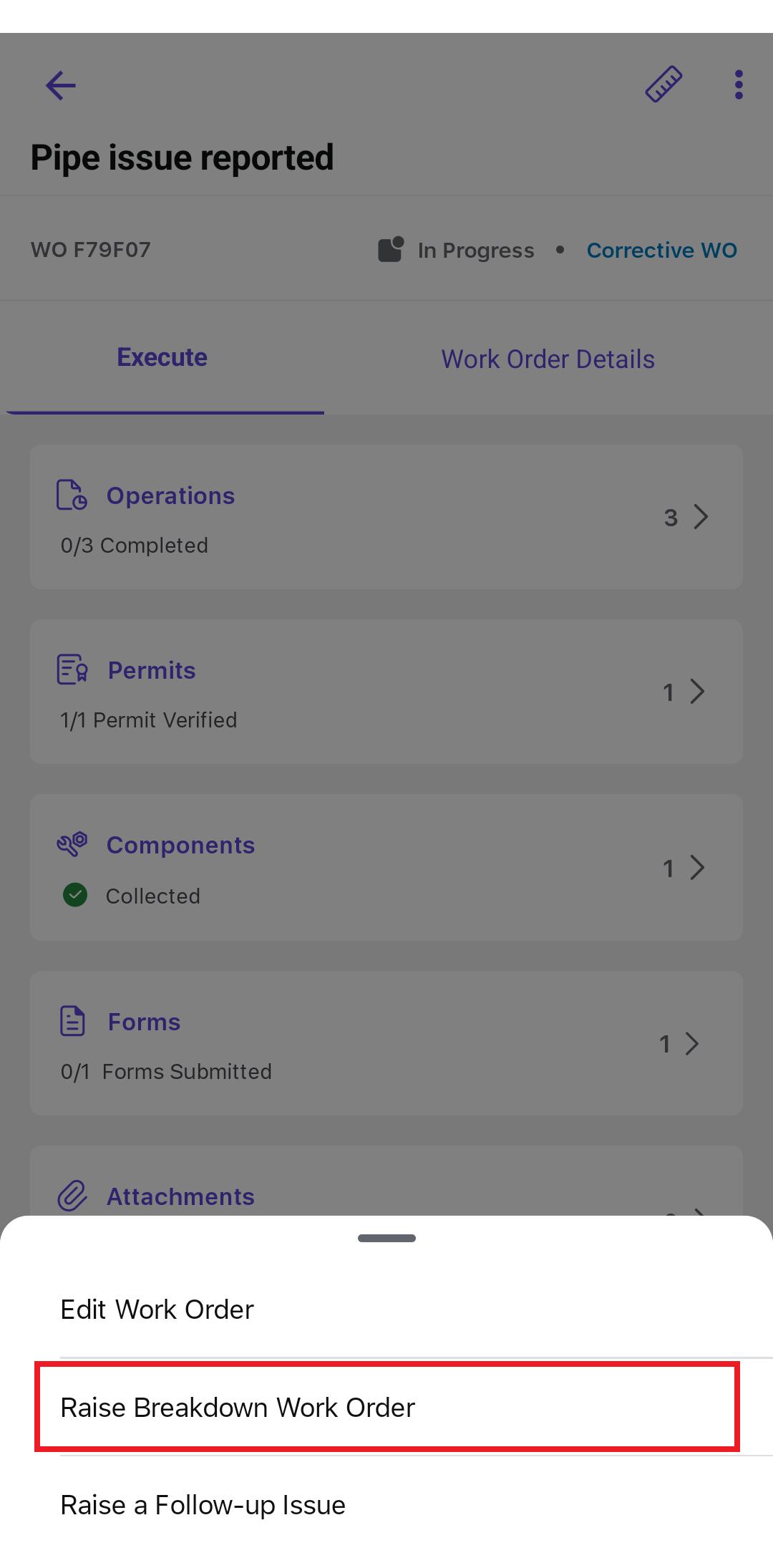The width and height of the screenshot is (773, 1568).
Task: Tap the back arrow icon
Action: (61, 86)
